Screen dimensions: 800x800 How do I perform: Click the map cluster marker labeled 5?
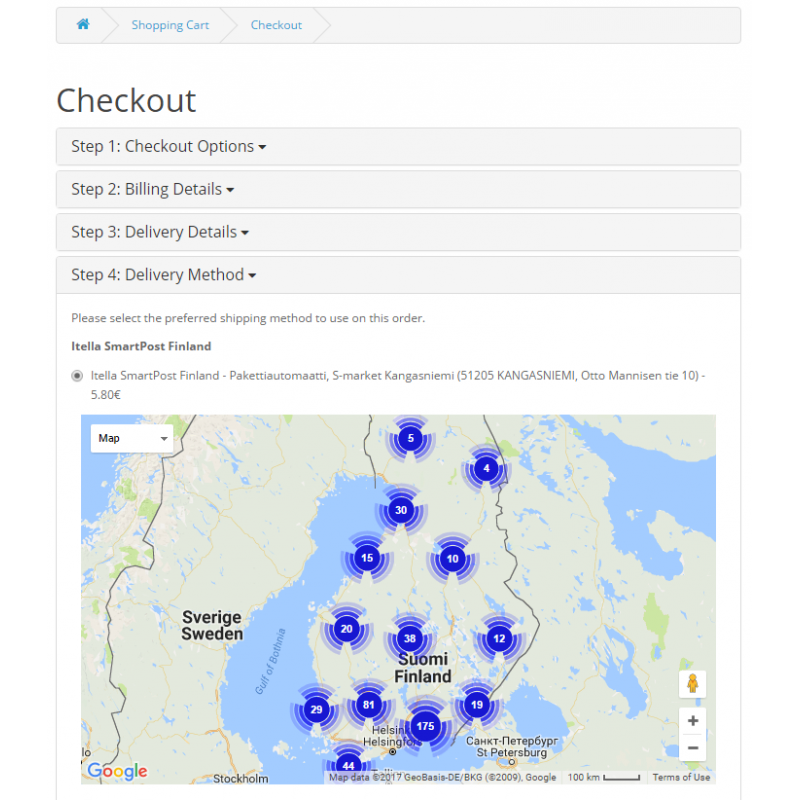coord(410,438)
